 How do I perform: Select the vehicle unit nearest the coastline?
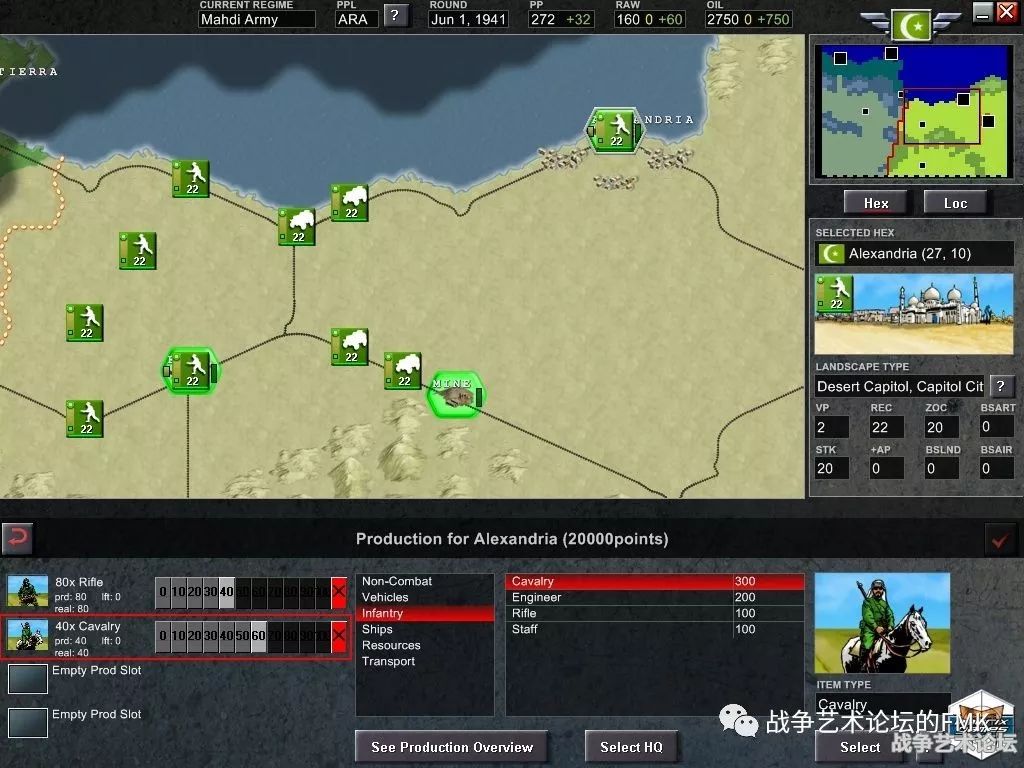(x=349, y=202)
